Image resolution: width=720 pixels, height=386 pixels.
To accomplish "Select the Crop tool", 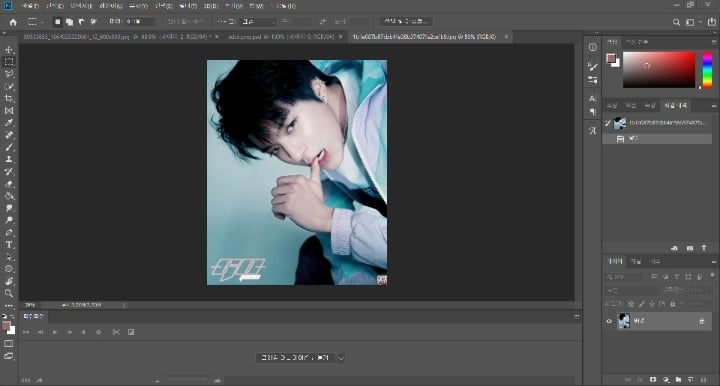I will [x=9, y=98].
